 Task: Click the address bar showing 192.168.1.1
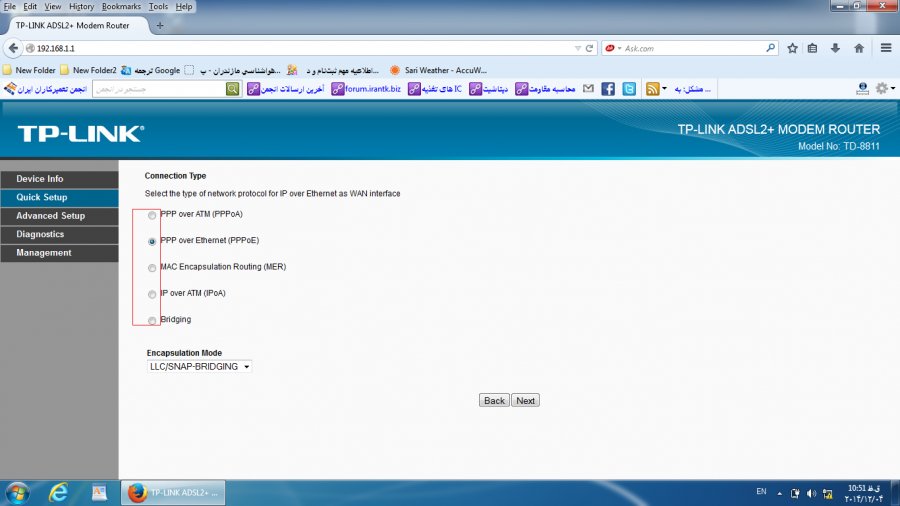point(298,48)
